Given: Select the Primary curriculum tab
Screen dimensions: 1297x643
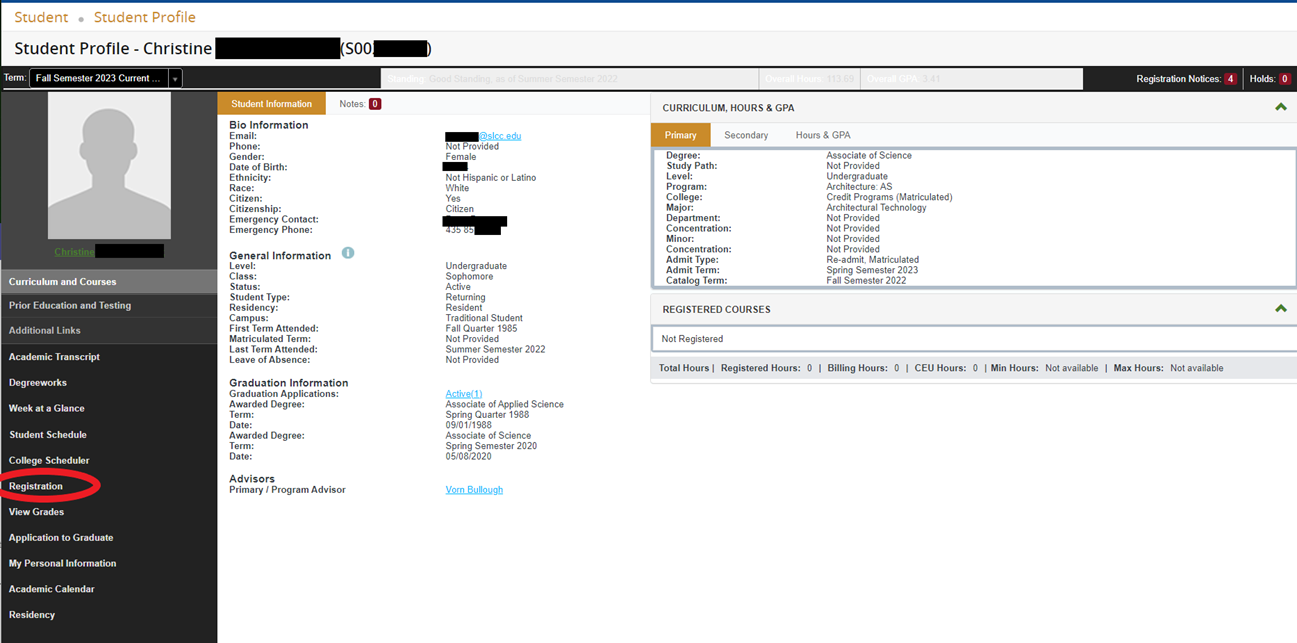Looking at the screenshot, I should click(680, 135).
